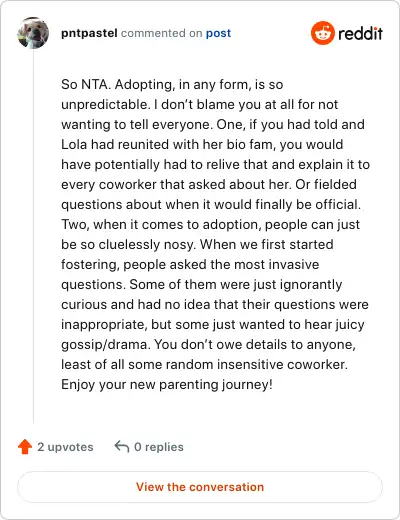Click the "2 upvotes" label
Image resolution: width=400 pixels, height=520 pixels.
coord(65,447)
